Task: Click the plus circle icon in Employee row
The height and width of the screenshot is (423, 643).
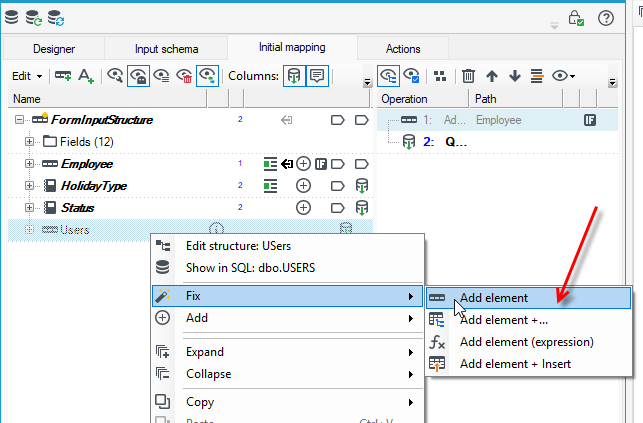Action: 303,164
